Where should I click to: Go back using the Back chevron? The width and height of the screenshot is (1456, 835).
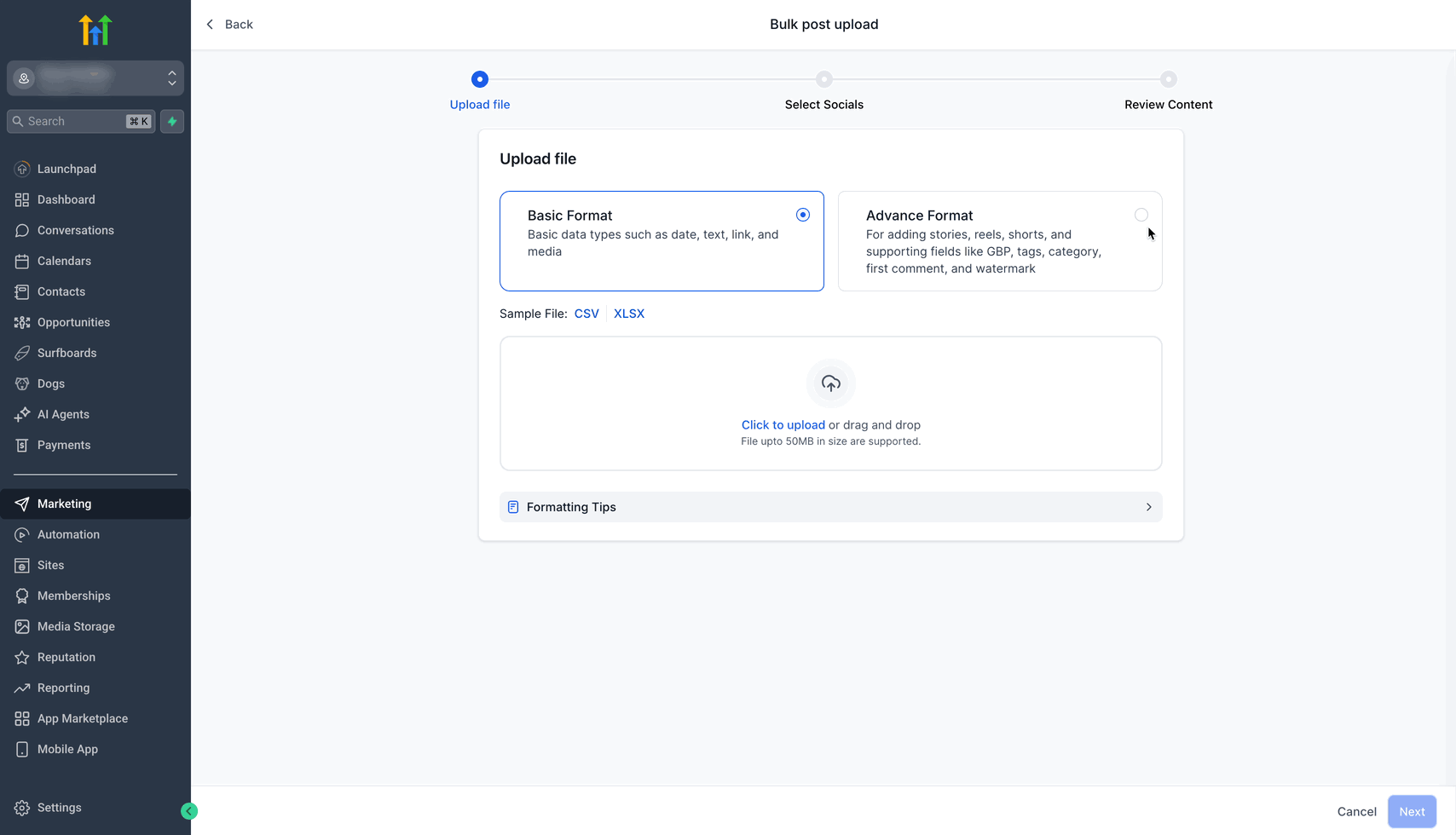[211, 25]
